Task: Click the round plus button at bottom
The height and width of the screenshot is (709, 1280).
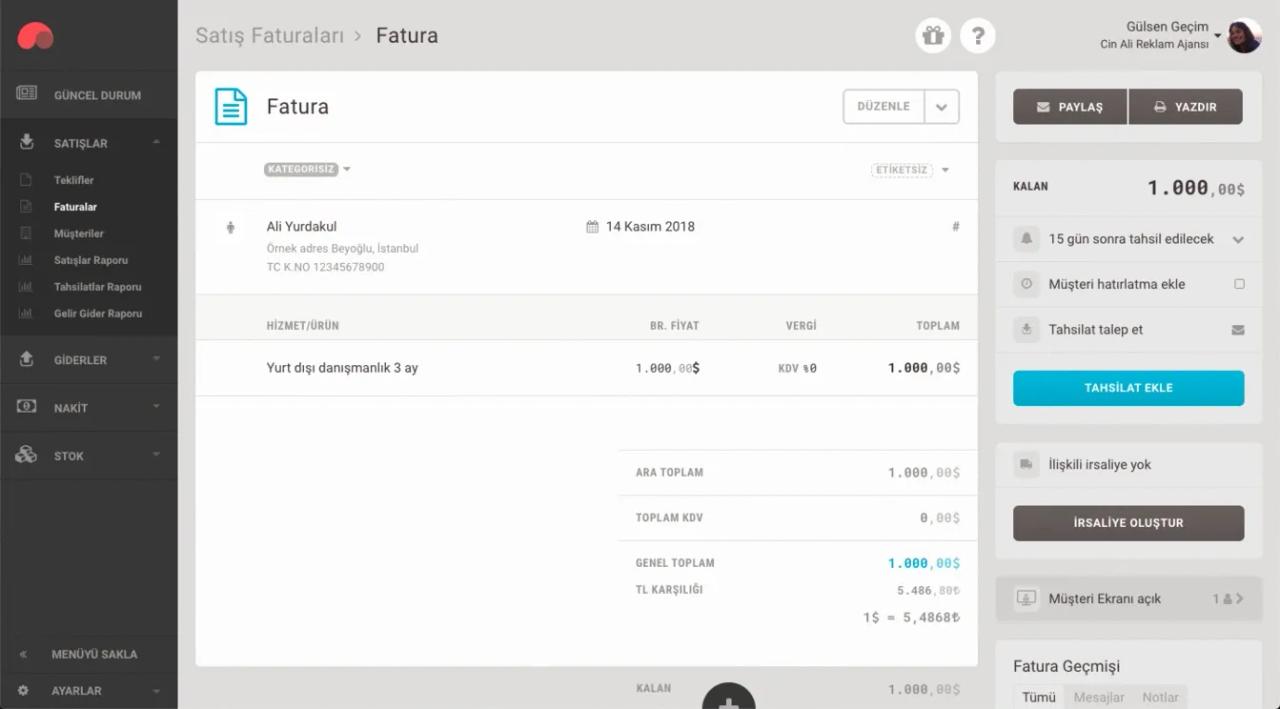Action: tap(728, 699)
